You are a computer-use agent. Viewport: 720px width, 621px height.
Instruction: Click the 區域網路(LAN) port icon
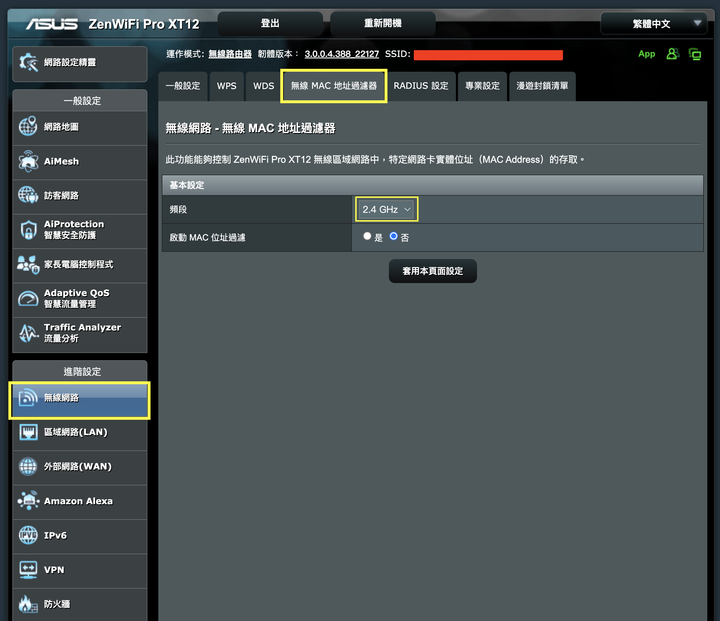pos(28,432)
